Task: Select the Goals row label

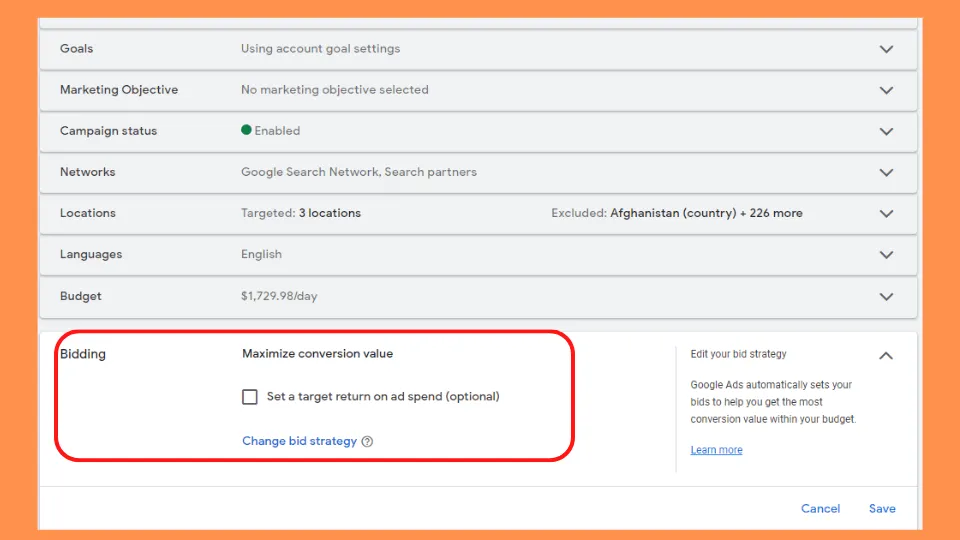Action: [77, 48]
